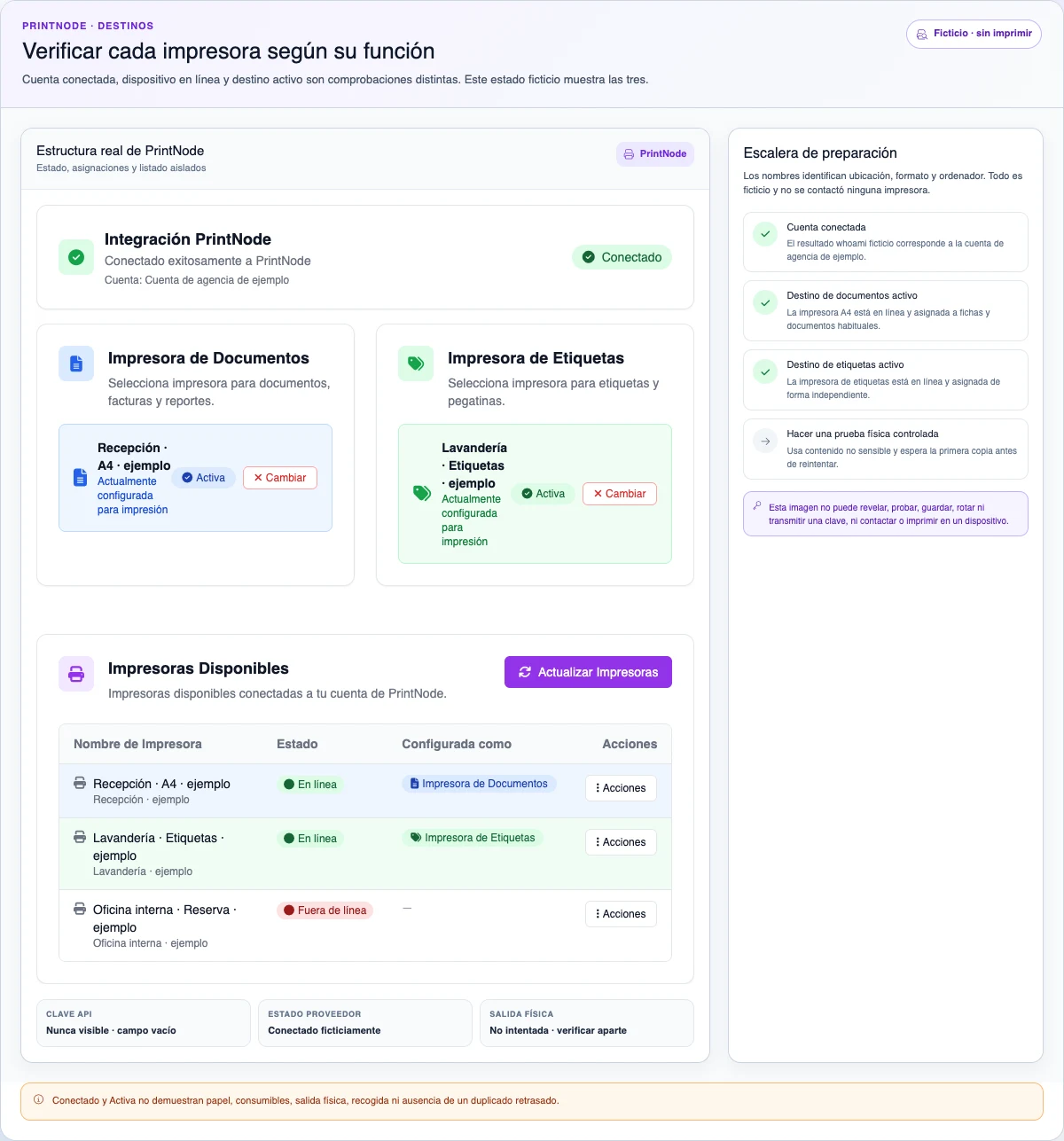Click the Nombre de Impresora column header
This screenshot has height=1141, width=1064.
(137, 745)
